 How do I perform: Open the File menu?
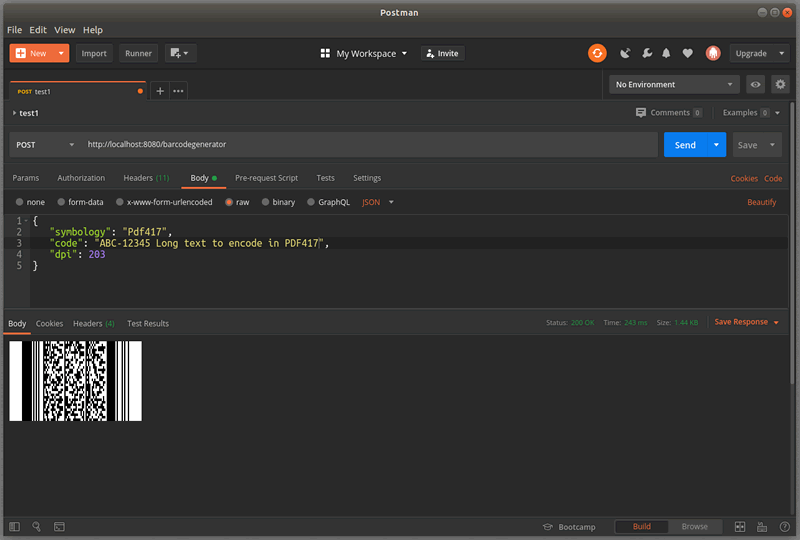pos(14,30)
